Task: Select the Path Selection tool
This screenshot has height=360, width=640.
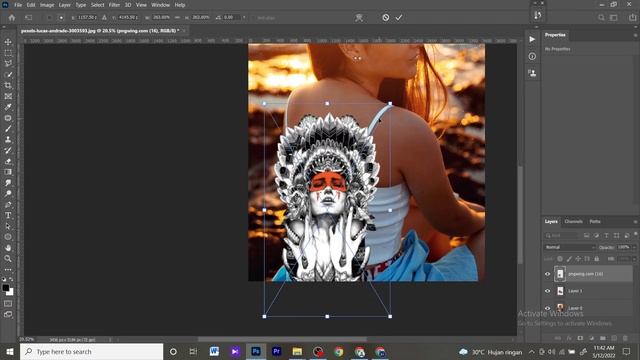Action: [8, 226]
